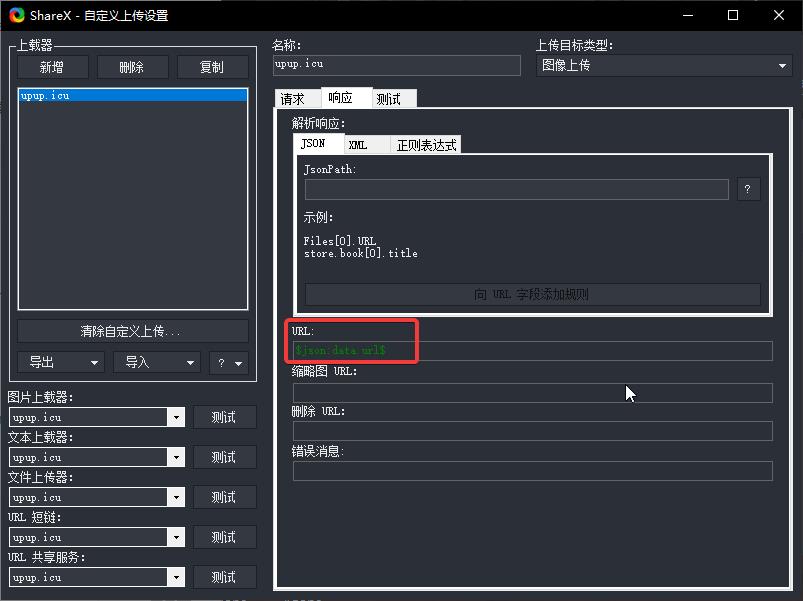Click 清除自定义上传 button
The image size is (803, 601).
click(132, 331)
